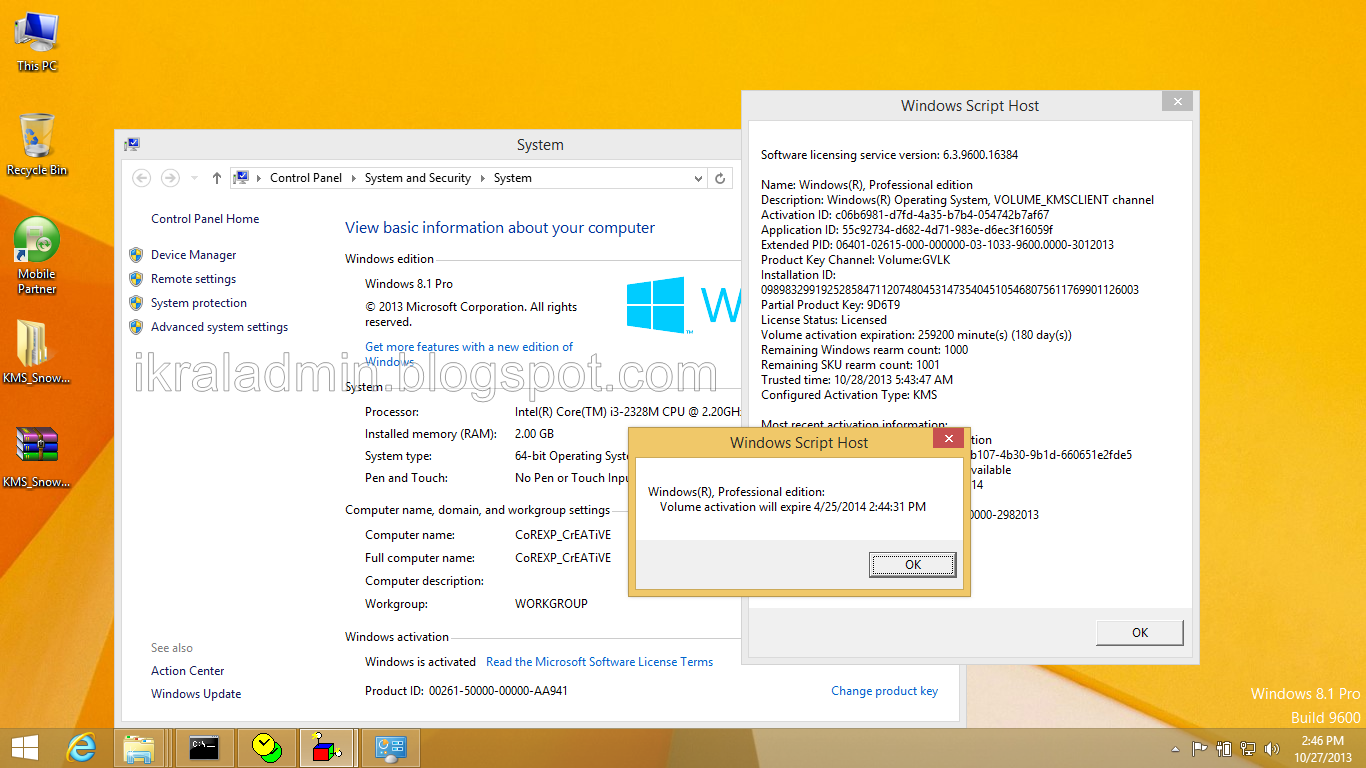
Task: Open Advanced system settings link
Action: (219, 327)
